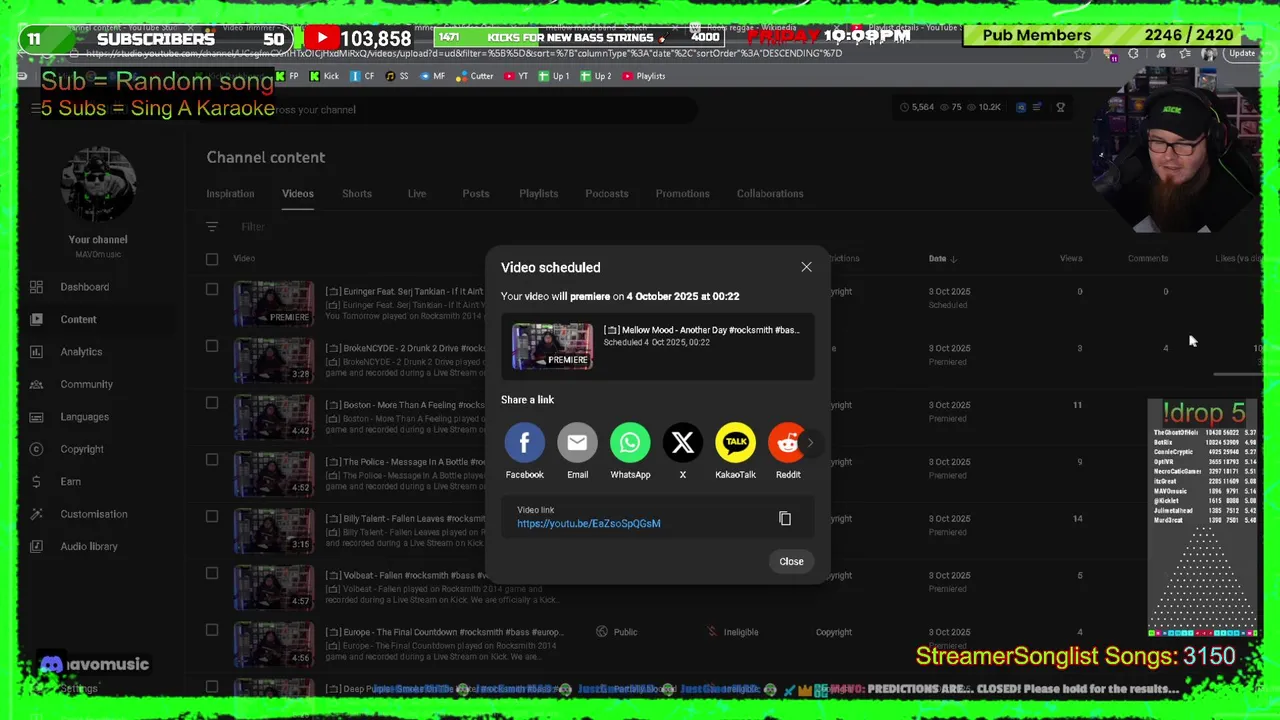Open the Playlists bookmark in bookmarks bar
This screenshot has width=1280, height=720.
(643, 76)
